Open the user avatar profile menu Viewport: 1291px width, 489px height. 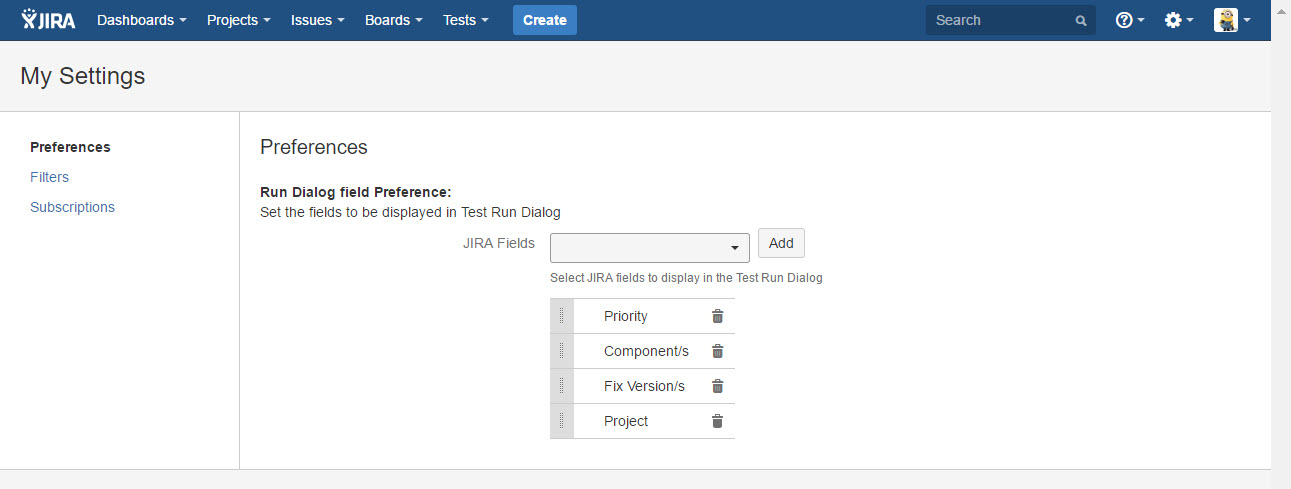click(x=1232, y=20)
